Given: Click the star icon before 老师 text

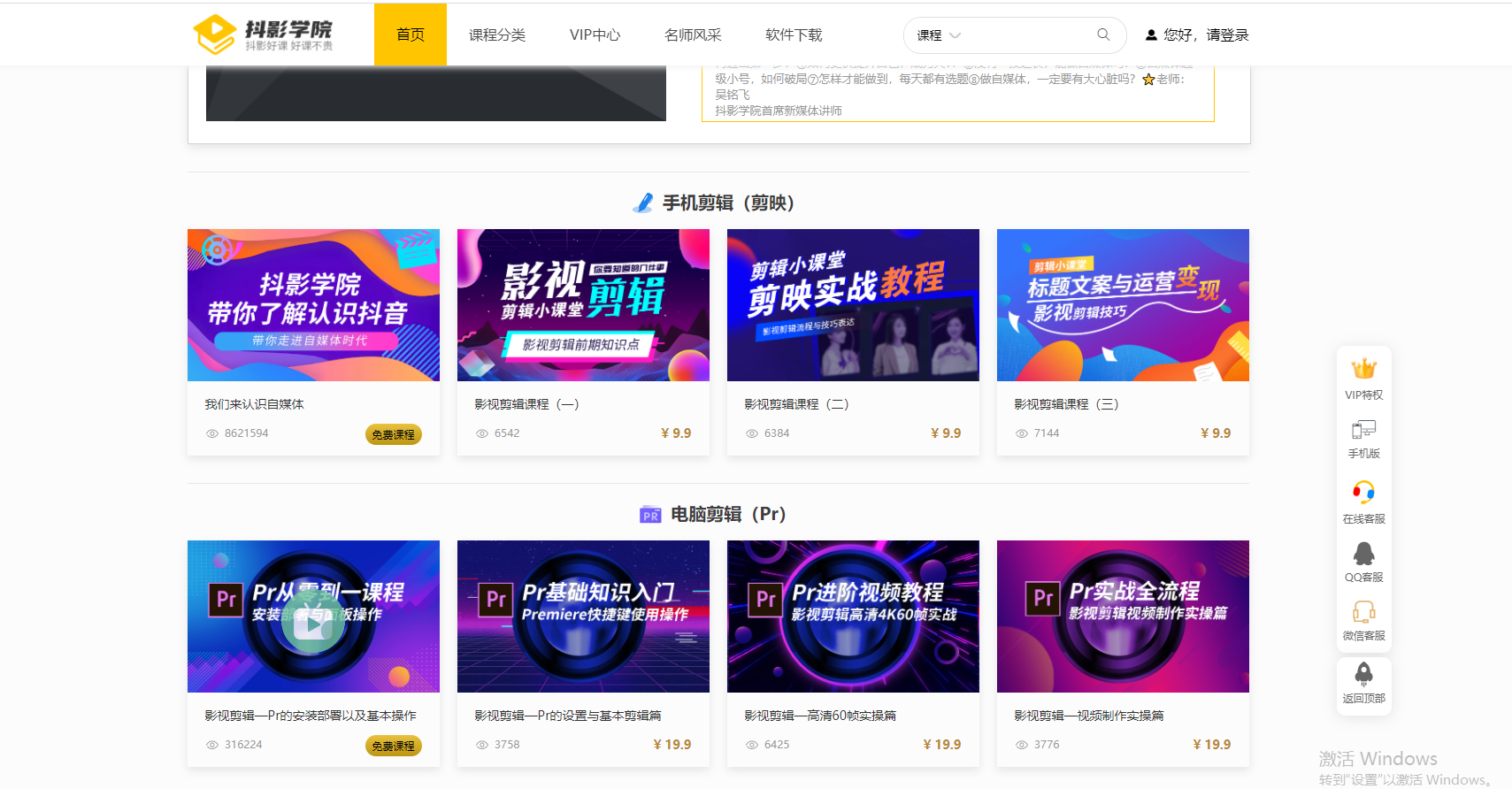Looking at the screenshot, I should [x=1148, y=80].
